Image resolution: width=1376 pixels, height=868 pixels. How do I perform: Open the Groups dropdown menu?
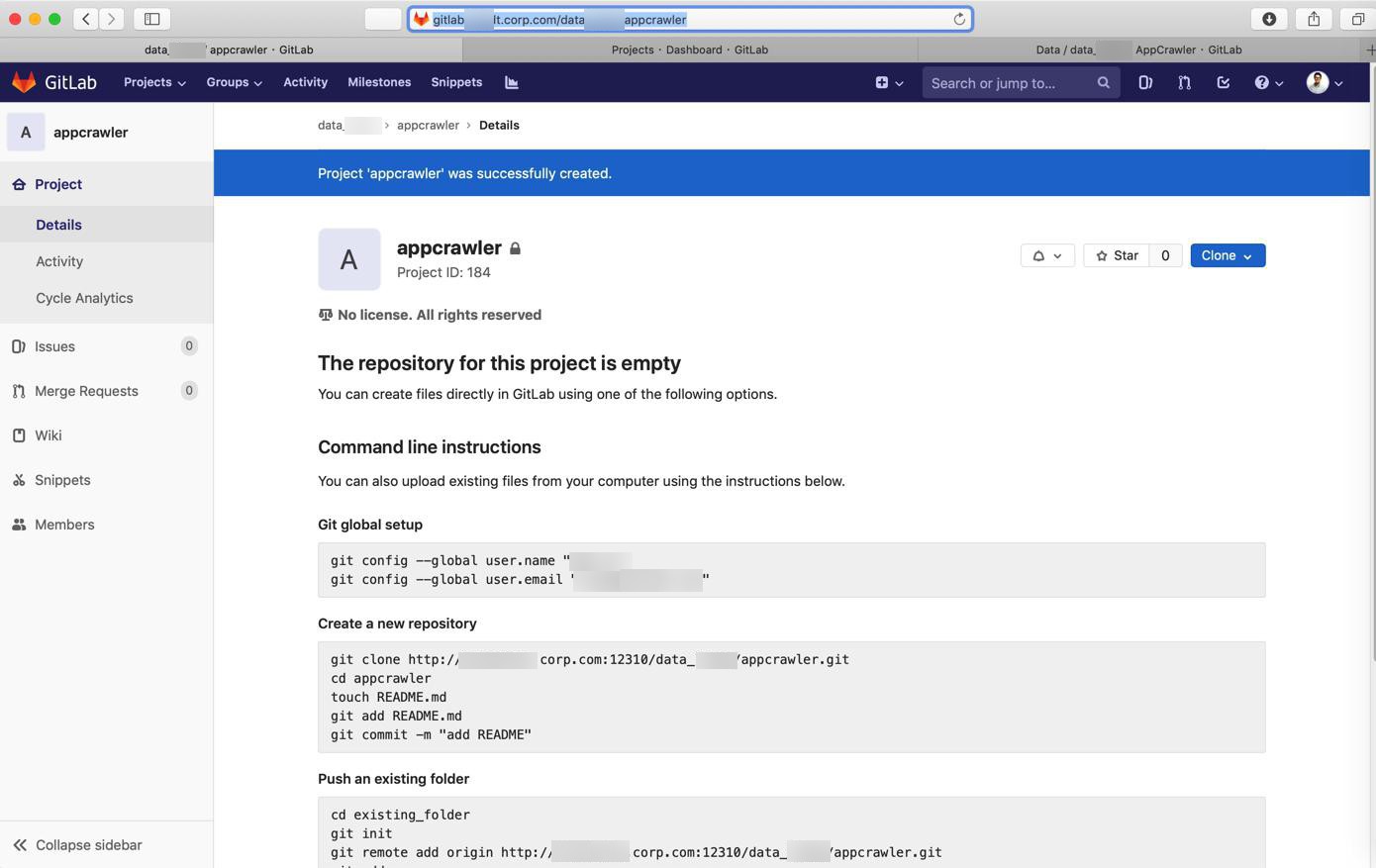(234, 83)
